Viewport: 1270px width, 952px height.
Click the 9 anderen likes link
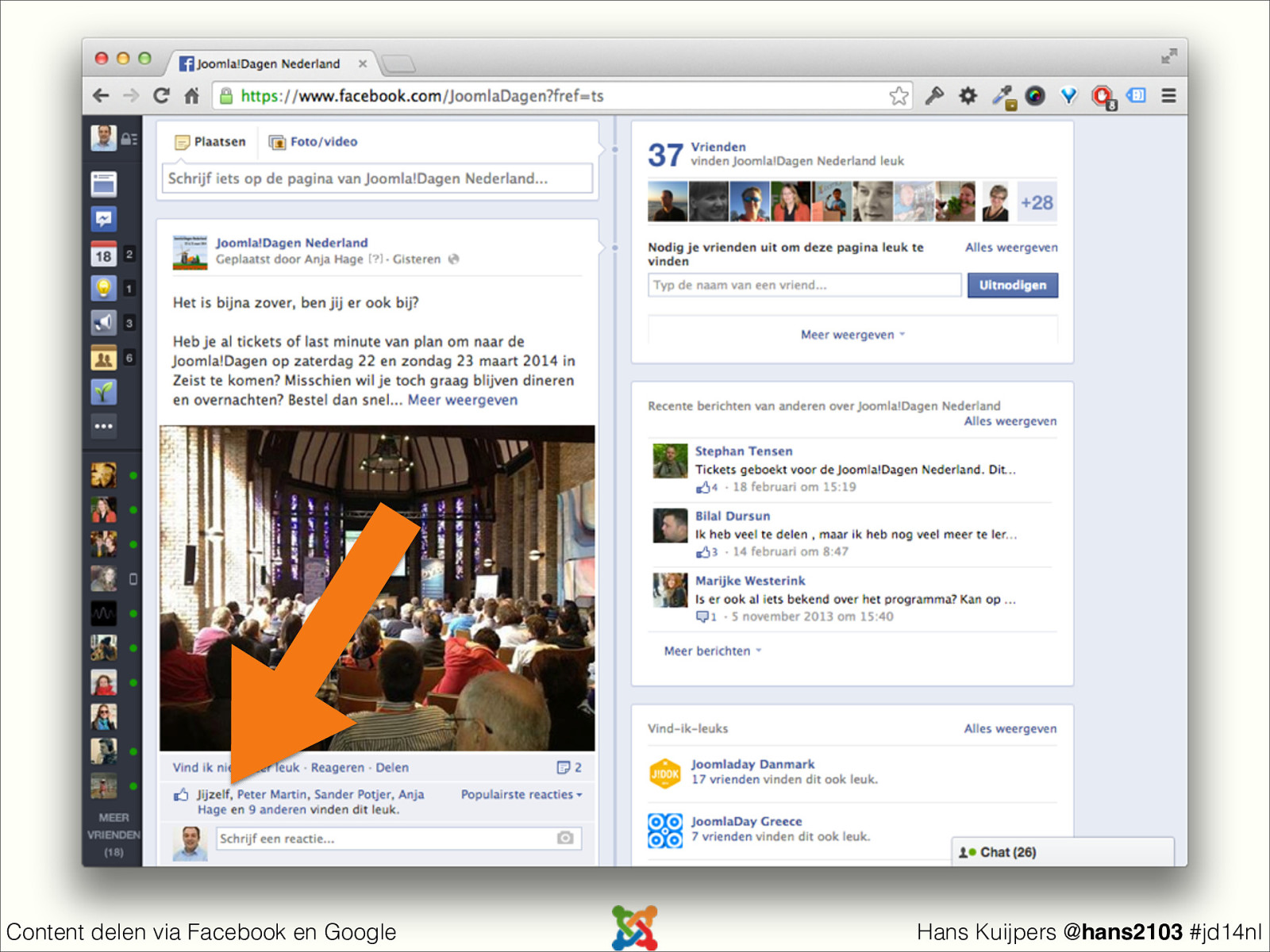tap(277, 809)
